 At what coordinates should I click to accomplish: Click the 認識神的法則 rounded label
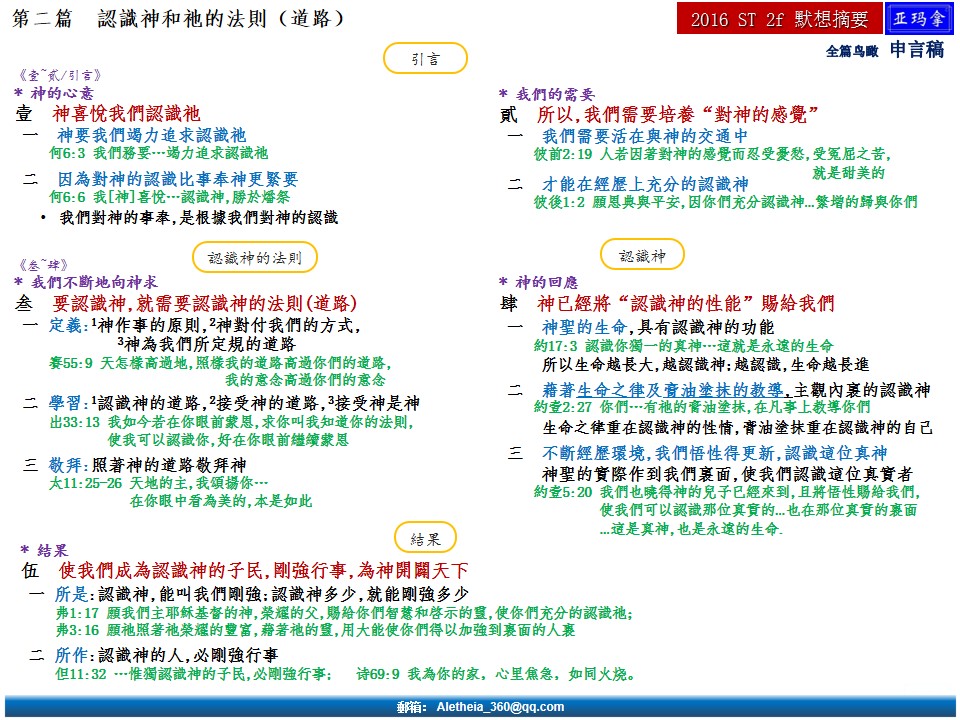coord(262,257)
